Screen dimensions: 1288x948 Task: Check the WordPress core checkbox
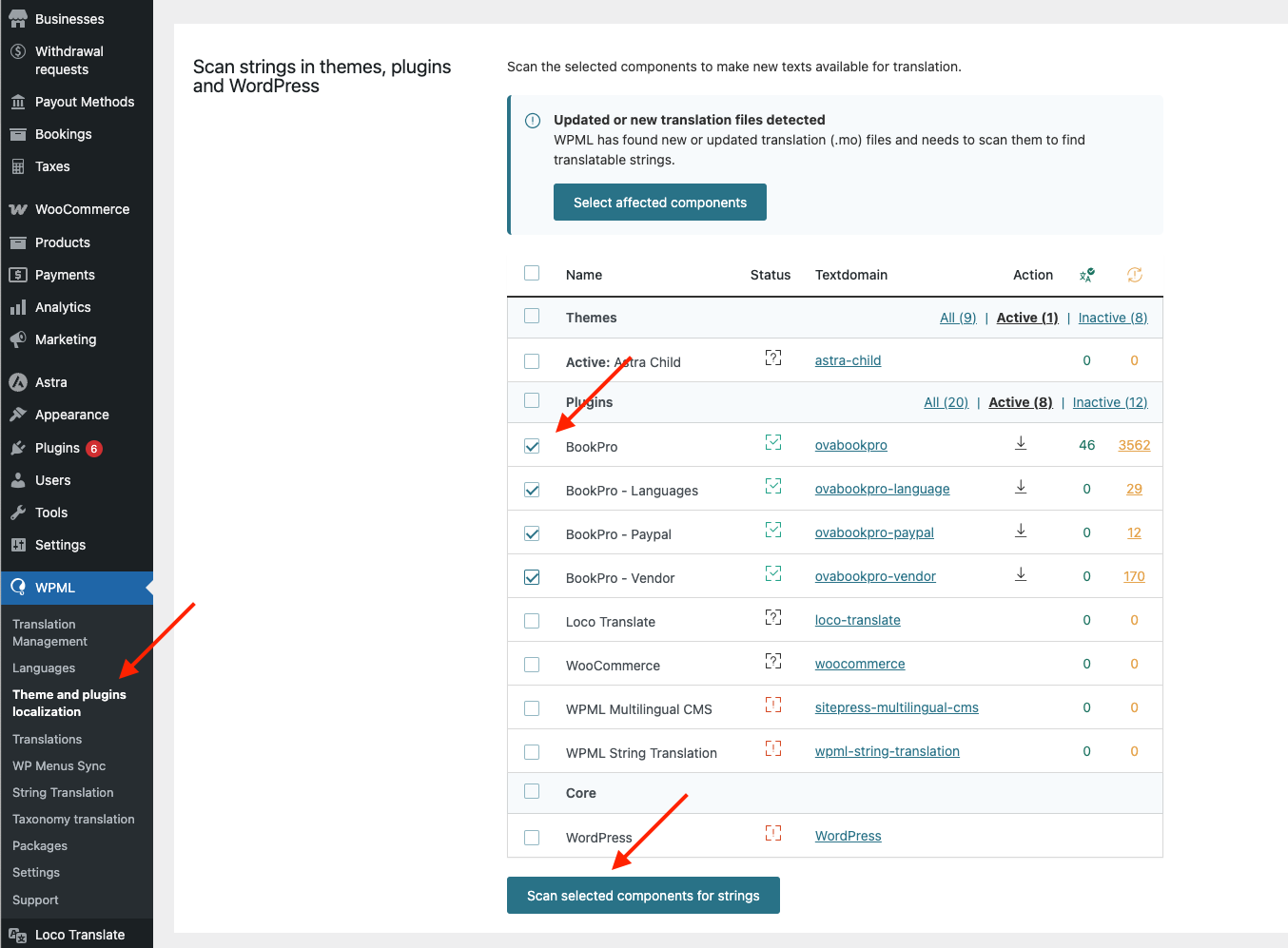pyautogui.click(x=532, y=838)
